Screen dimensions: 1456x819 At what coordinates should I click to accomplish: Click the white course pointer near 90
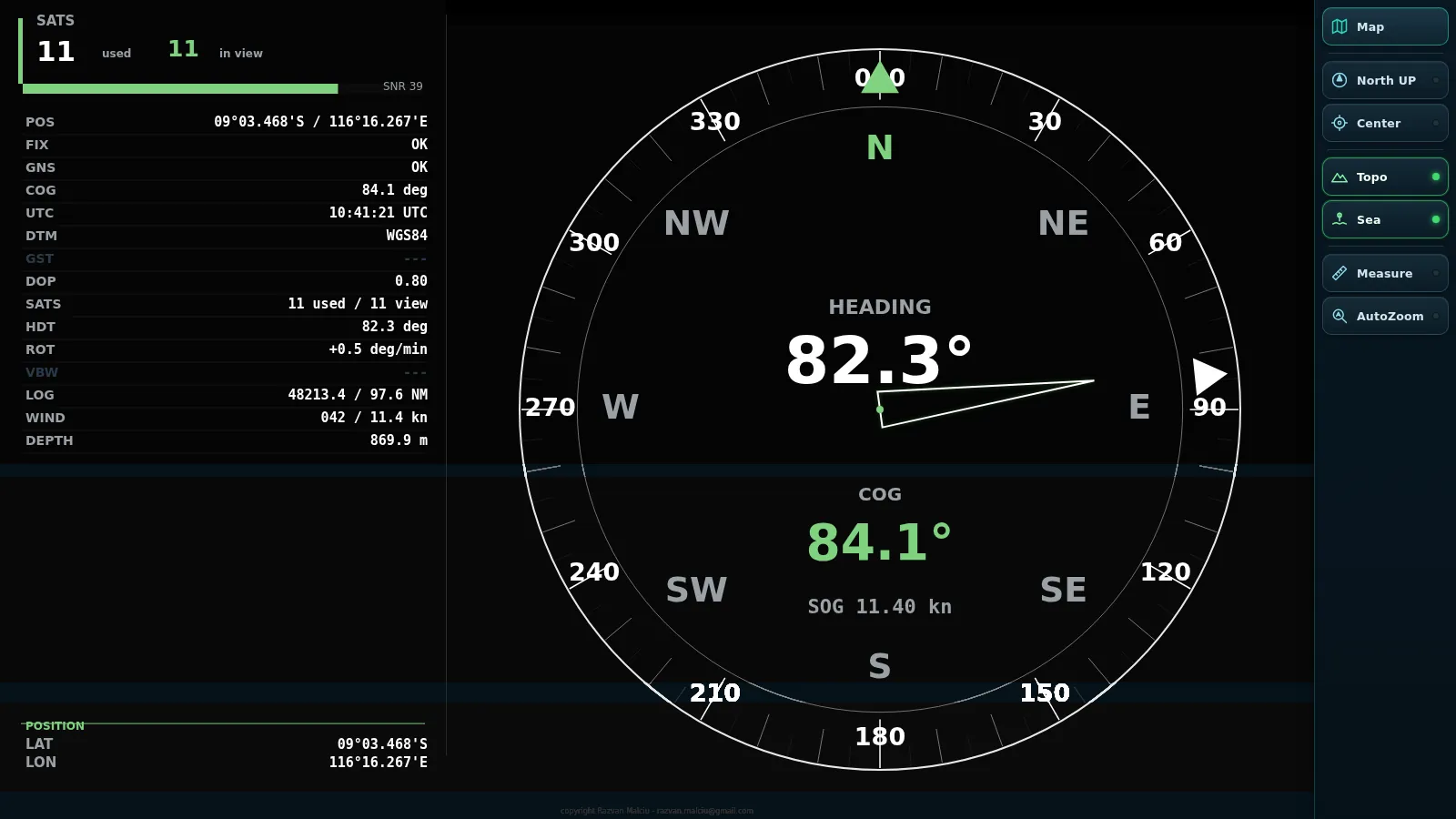click(x=1209, y=376)
